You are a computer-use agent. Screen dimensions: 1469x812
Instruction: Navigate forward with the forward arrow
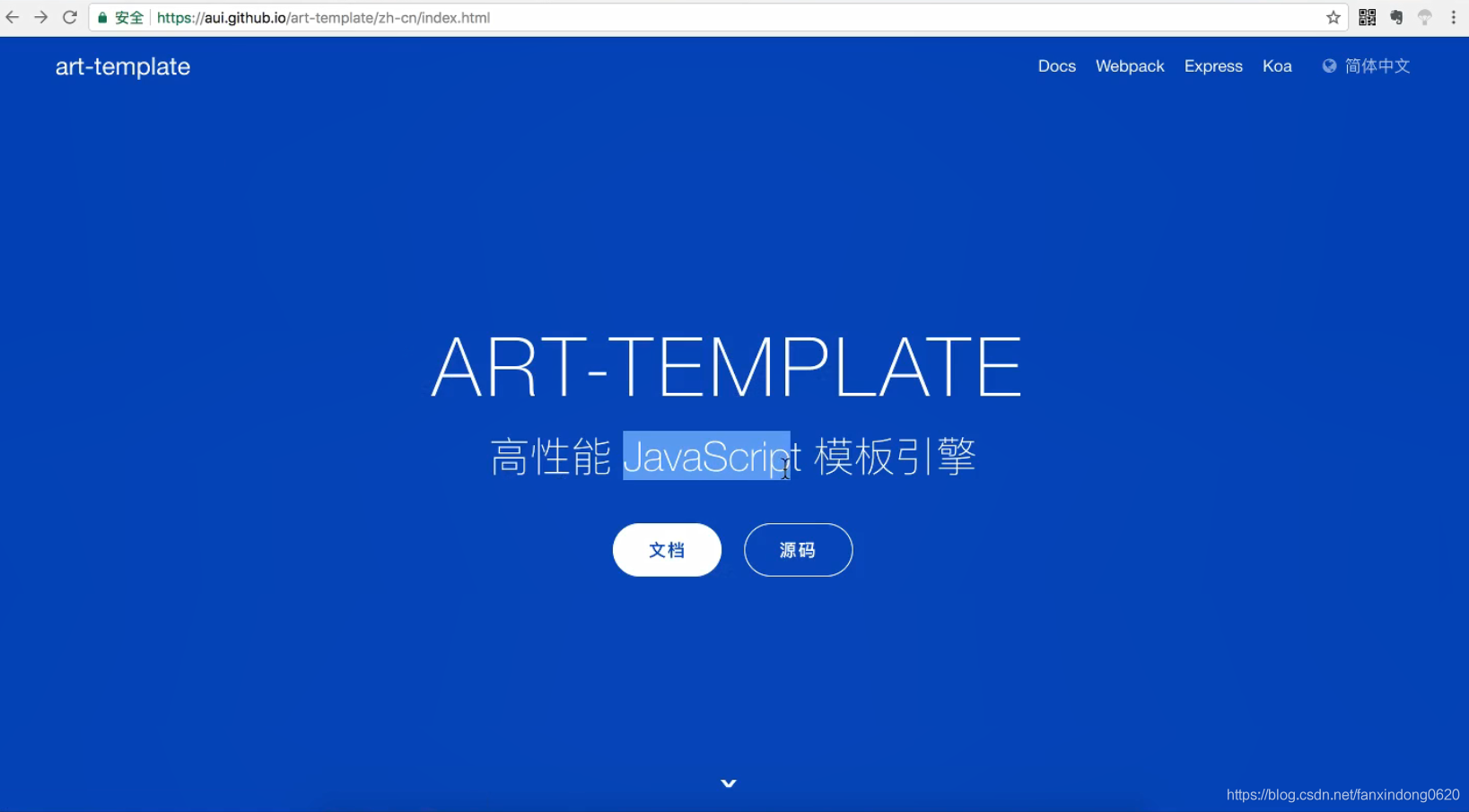[40, 17]
